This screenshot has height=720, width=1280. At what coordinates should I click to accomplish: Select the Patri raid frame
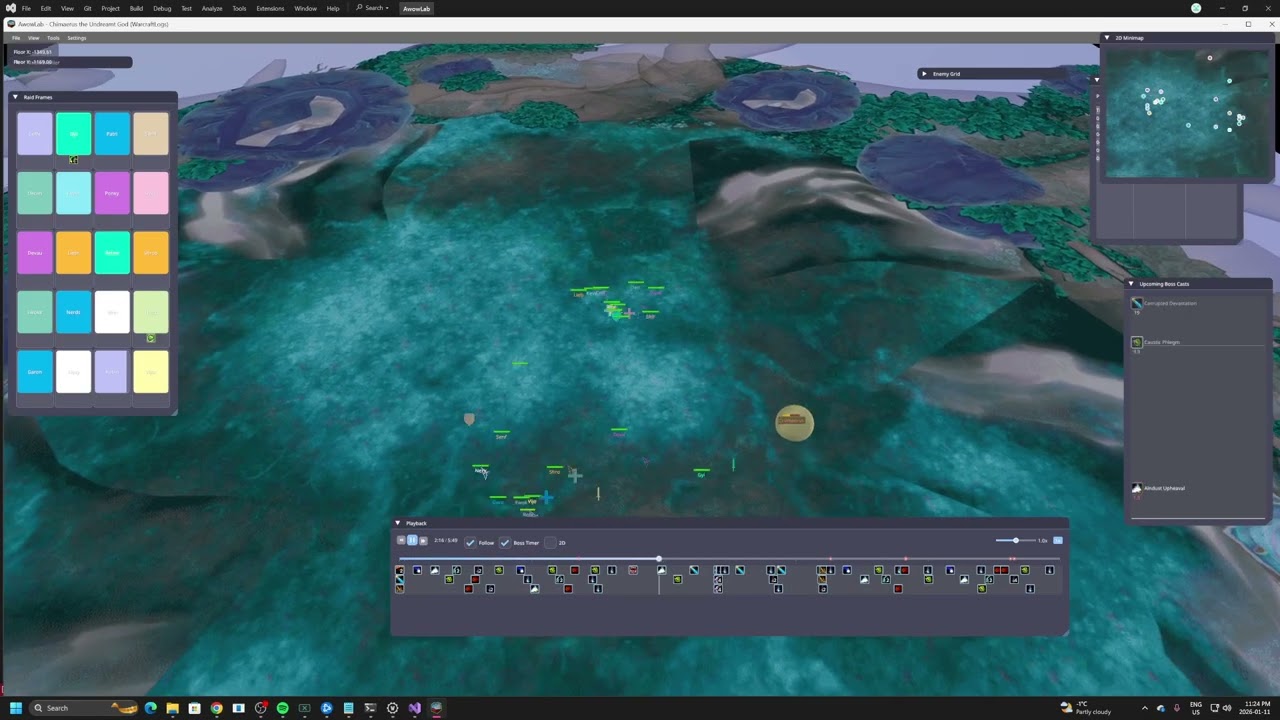tap(112, 133)
